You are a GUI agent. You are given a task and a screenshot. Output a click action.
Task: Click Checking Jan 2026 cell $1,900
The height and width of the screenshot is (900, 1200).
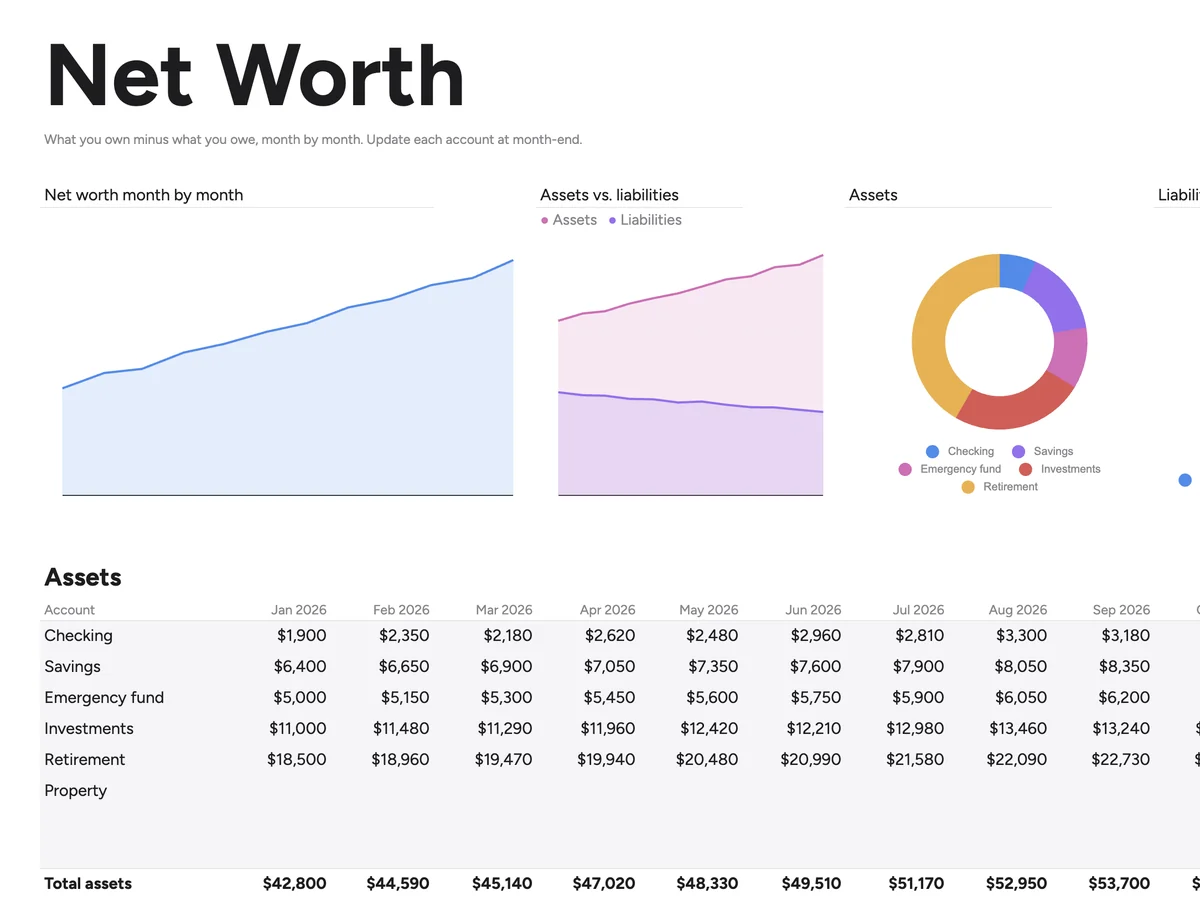[x=302, y=636]
